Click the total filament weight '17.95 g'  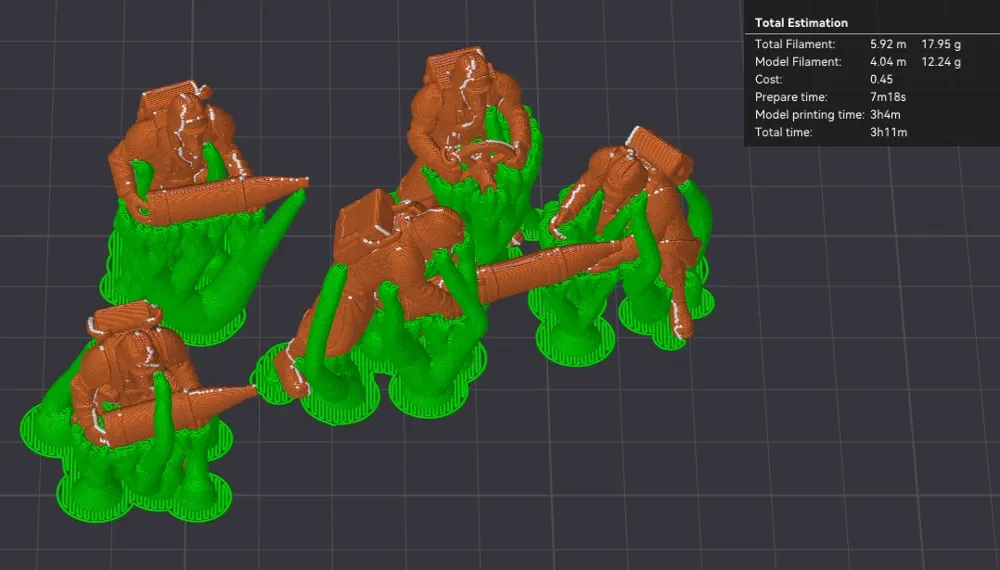tap(941, 44)
